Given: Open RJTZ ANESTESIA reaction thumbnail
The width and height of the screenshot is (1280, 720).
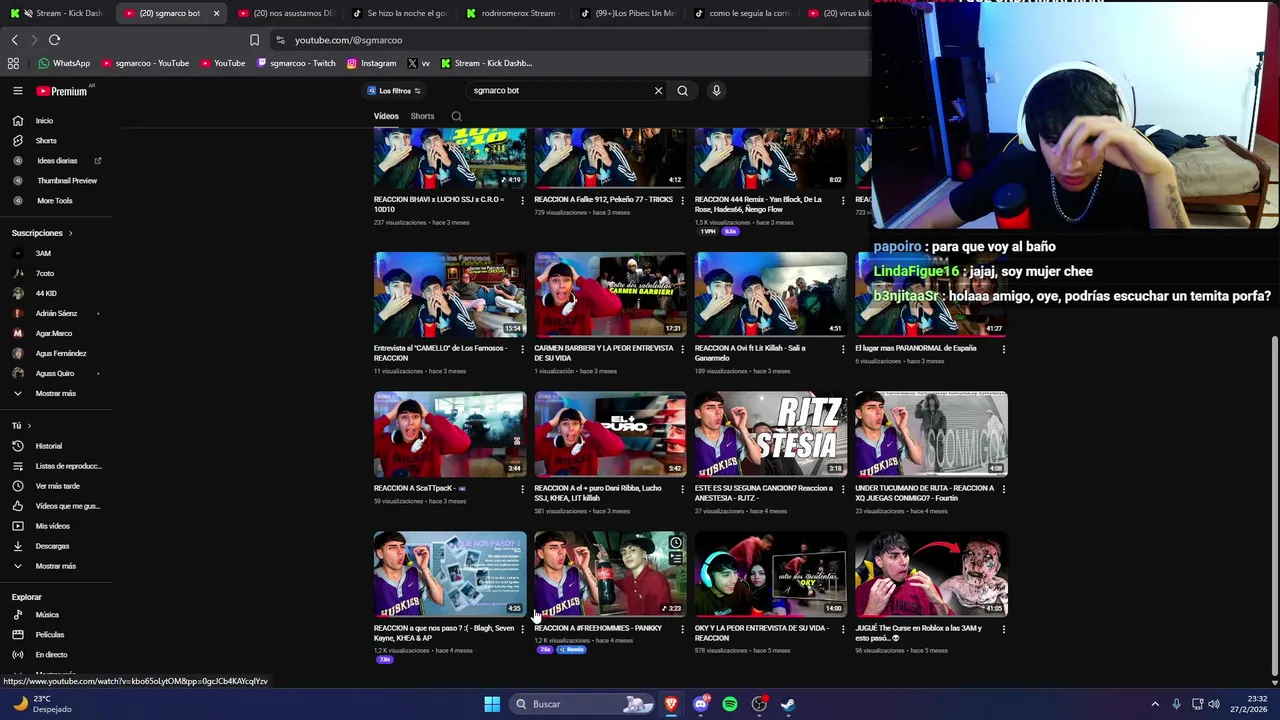Looking at the screenshot, I should [770, 434].
